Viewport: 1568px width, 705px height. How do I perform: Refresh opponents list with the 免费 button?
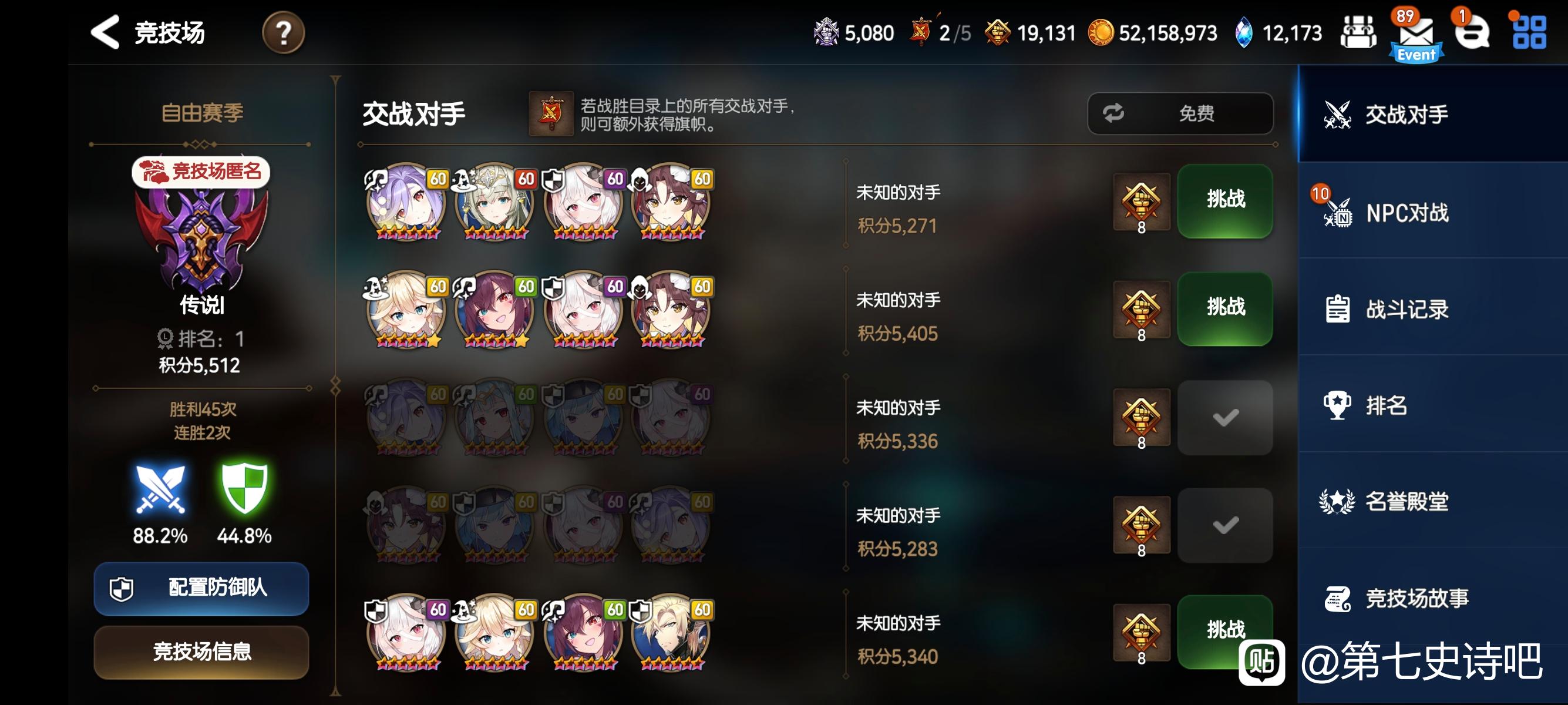tap(1180, 113)
